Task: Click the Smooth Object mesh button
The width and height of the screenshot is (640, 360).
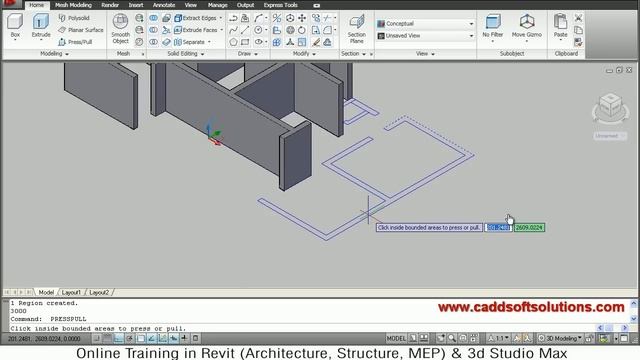Action: coord(120,29)
